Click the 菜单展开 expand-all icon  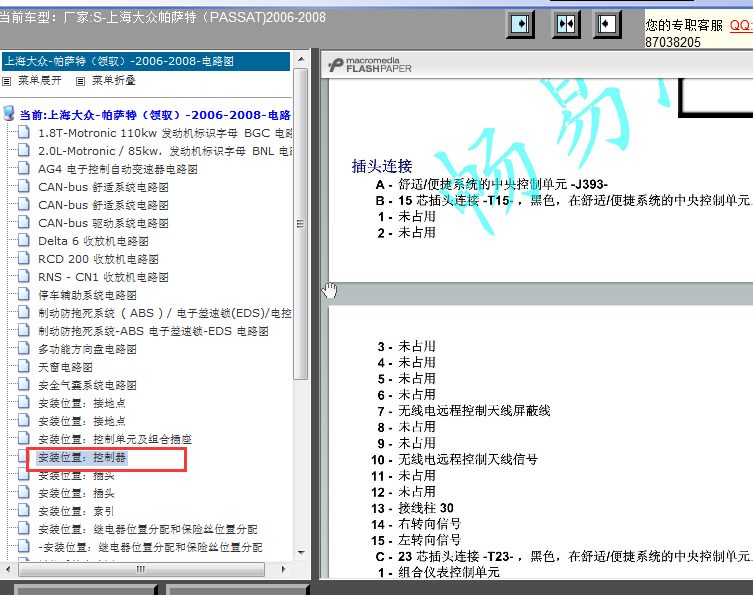tap(7, 81)
